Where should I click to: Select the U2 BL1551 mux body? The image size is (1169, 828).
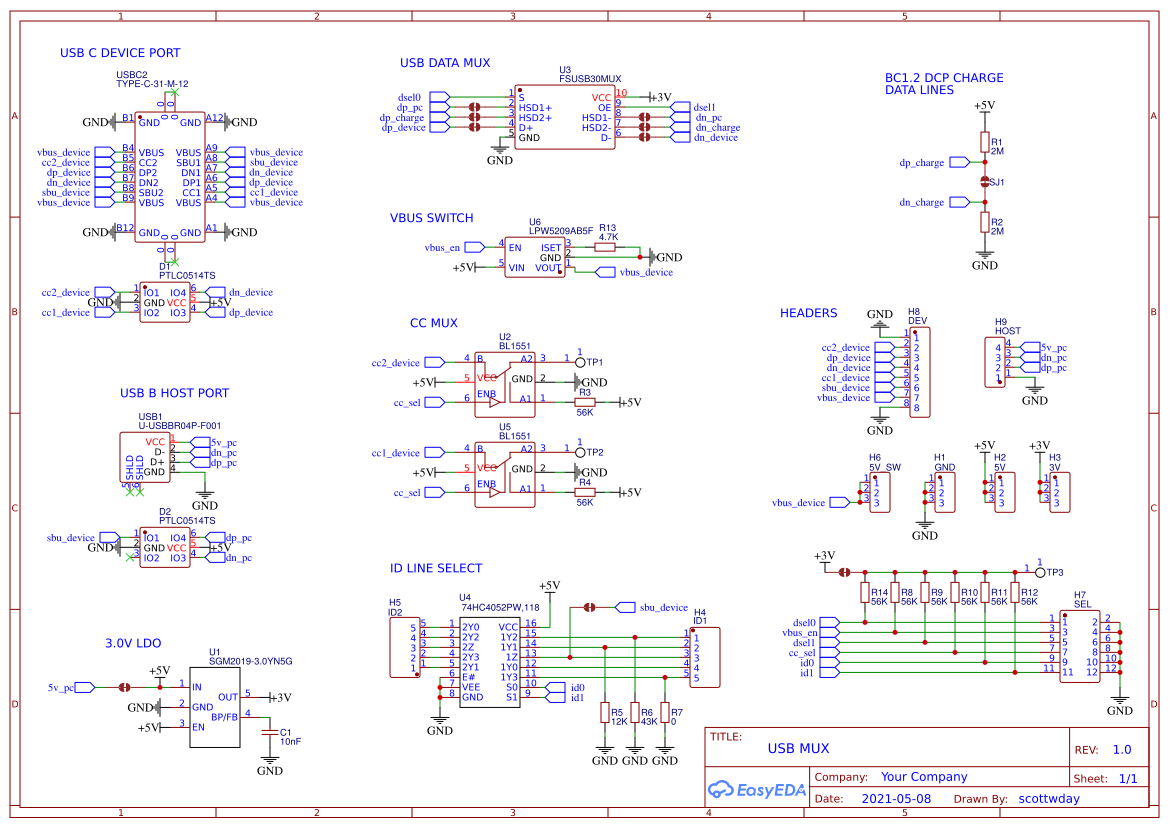(x=505, y=384)
